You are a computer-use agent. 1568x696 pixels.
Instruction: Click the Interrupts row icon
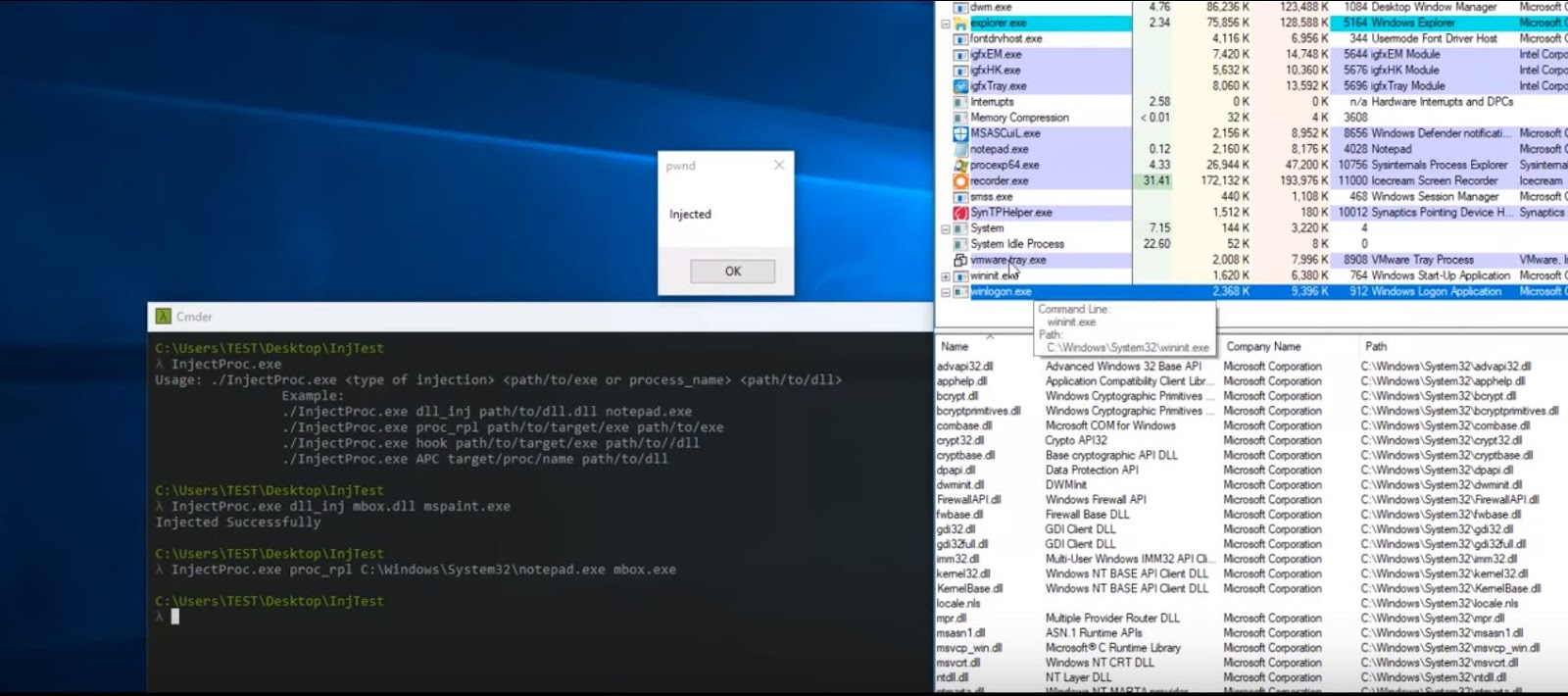pos(961,101)
